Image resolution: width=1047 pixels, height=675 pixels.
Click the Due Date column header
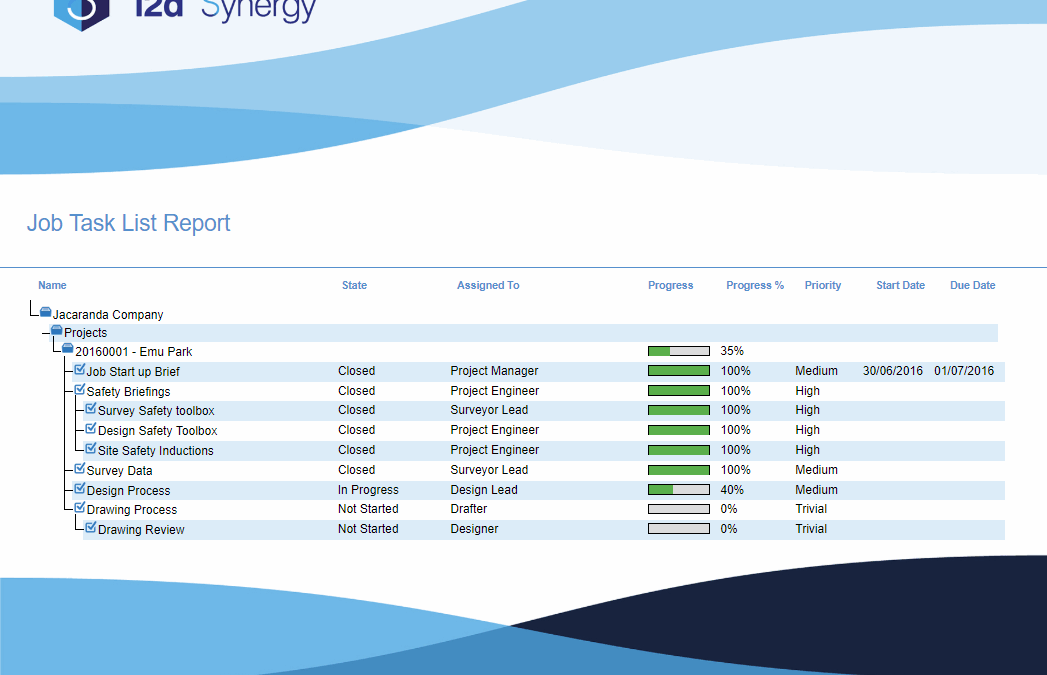click(973, 285)
